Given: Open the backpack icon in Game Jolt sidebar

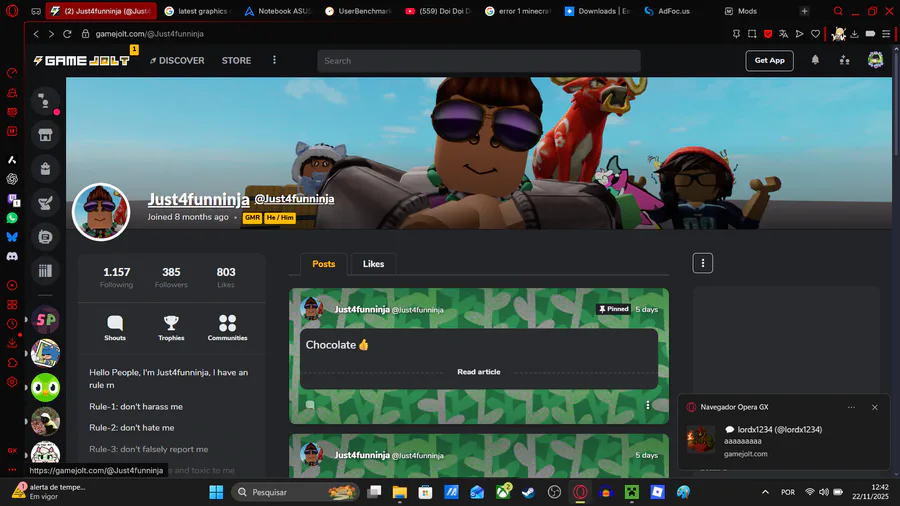Looking at the screenshot, I should pyautogui.click(x=45, y=169).
